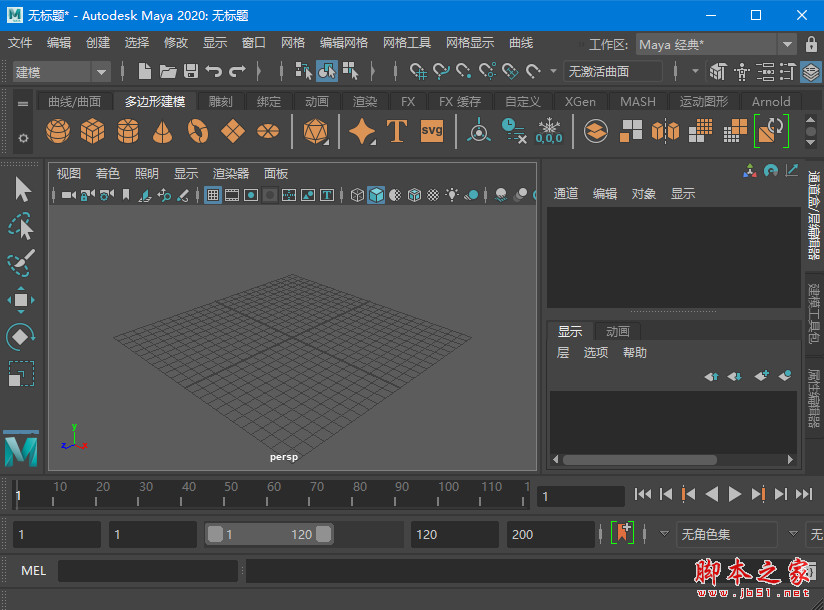Activate the Rotate tool in toolbox

coord(21,337)
